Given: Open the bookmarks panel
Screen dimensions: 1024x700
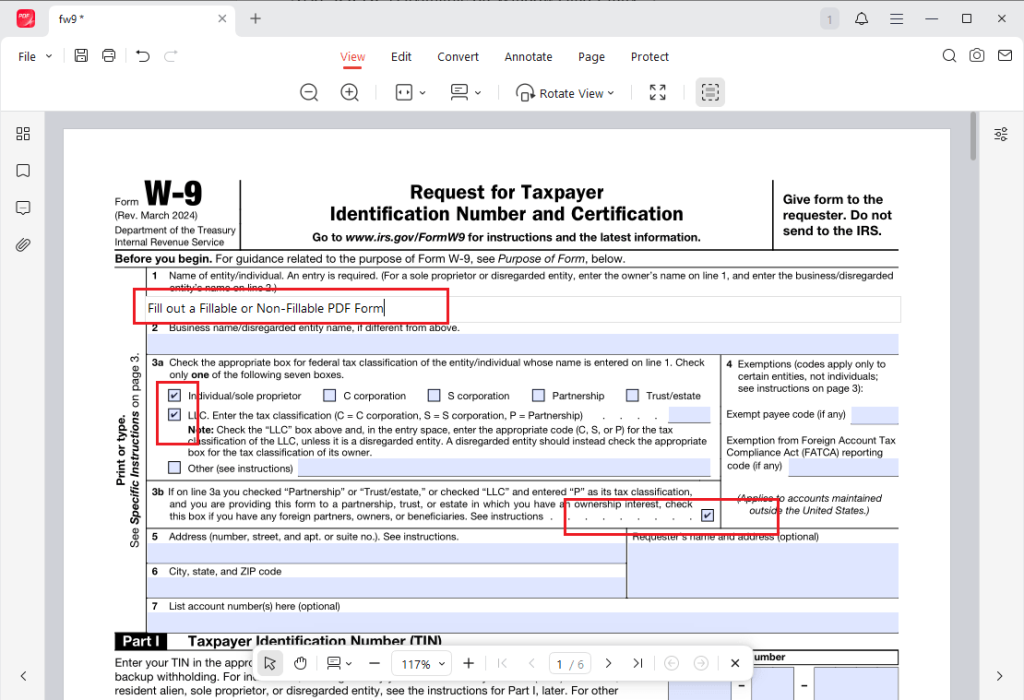Looking at the screenshot, I should tap(23, 171).
